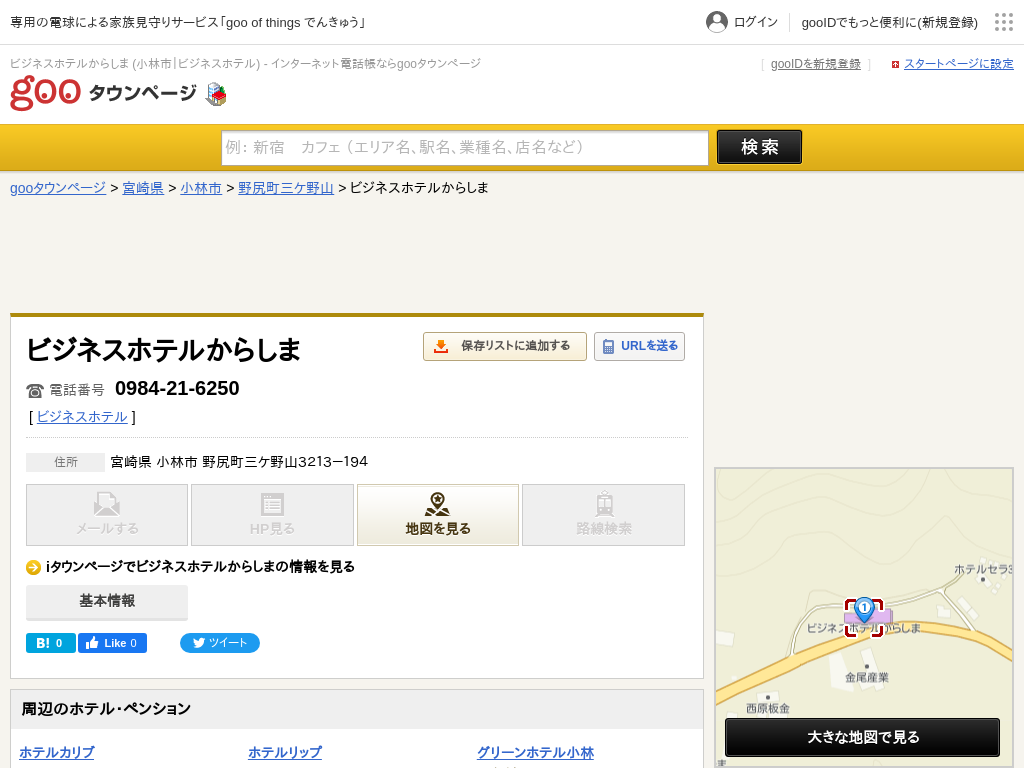This screenshot has width=1024, height=768.
Task: Click スタートページに設定 link
Action: pos(958,64)
